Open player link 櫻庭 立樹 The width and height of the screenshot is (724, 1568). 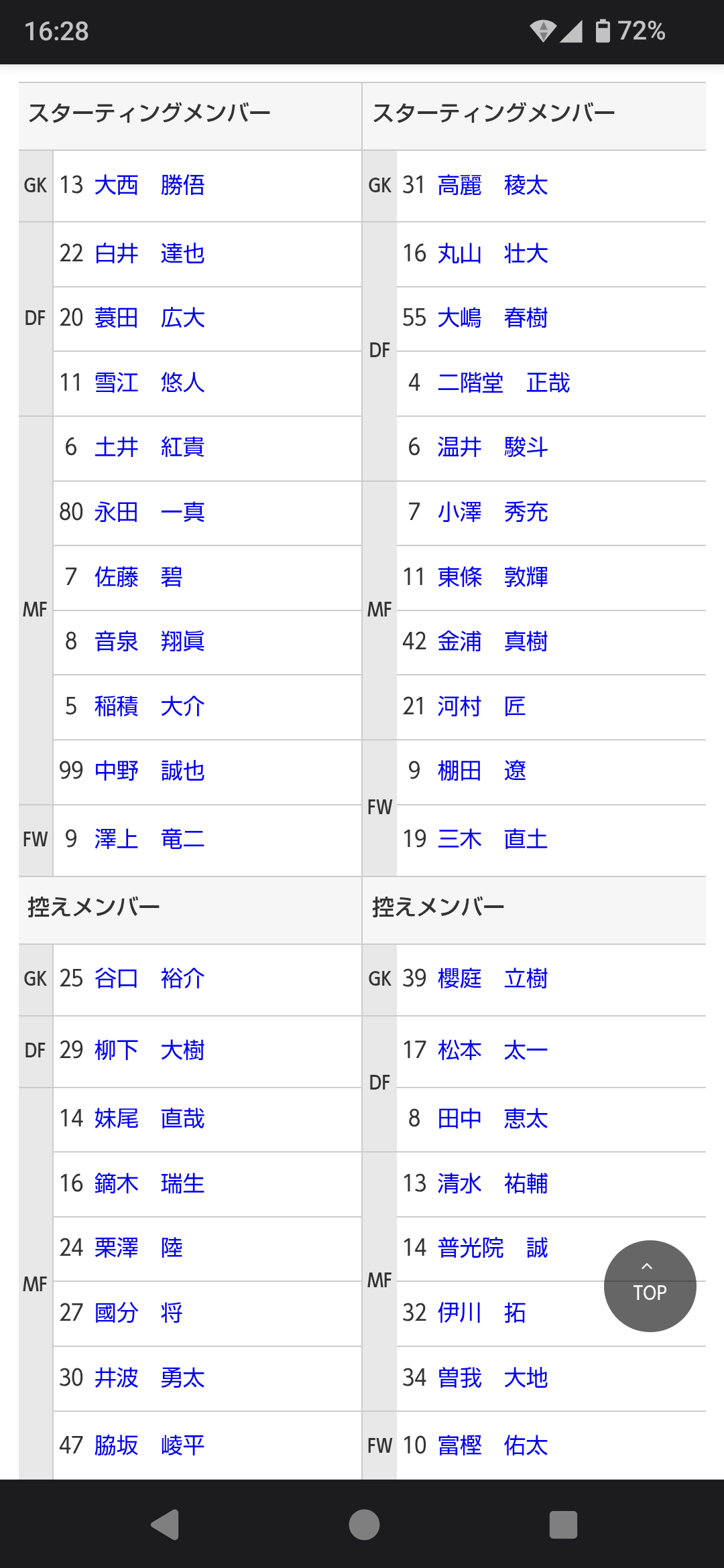[493, 978]
